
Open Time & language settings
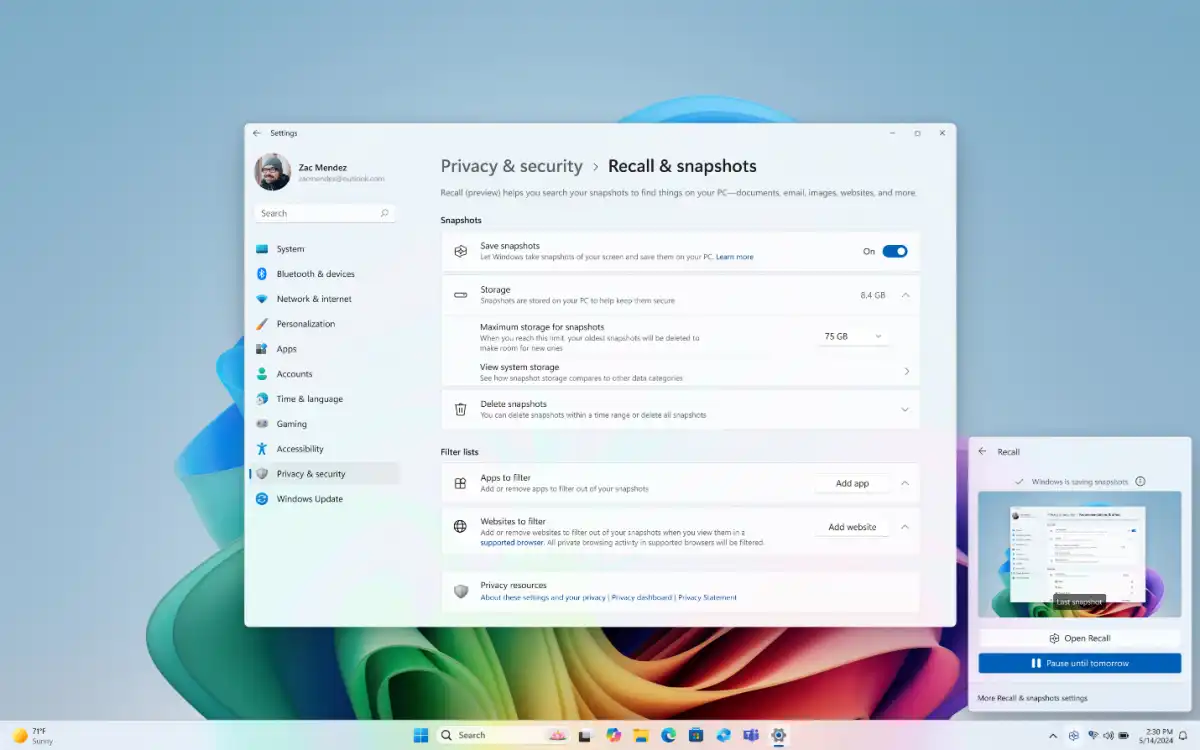click(324, 399)
